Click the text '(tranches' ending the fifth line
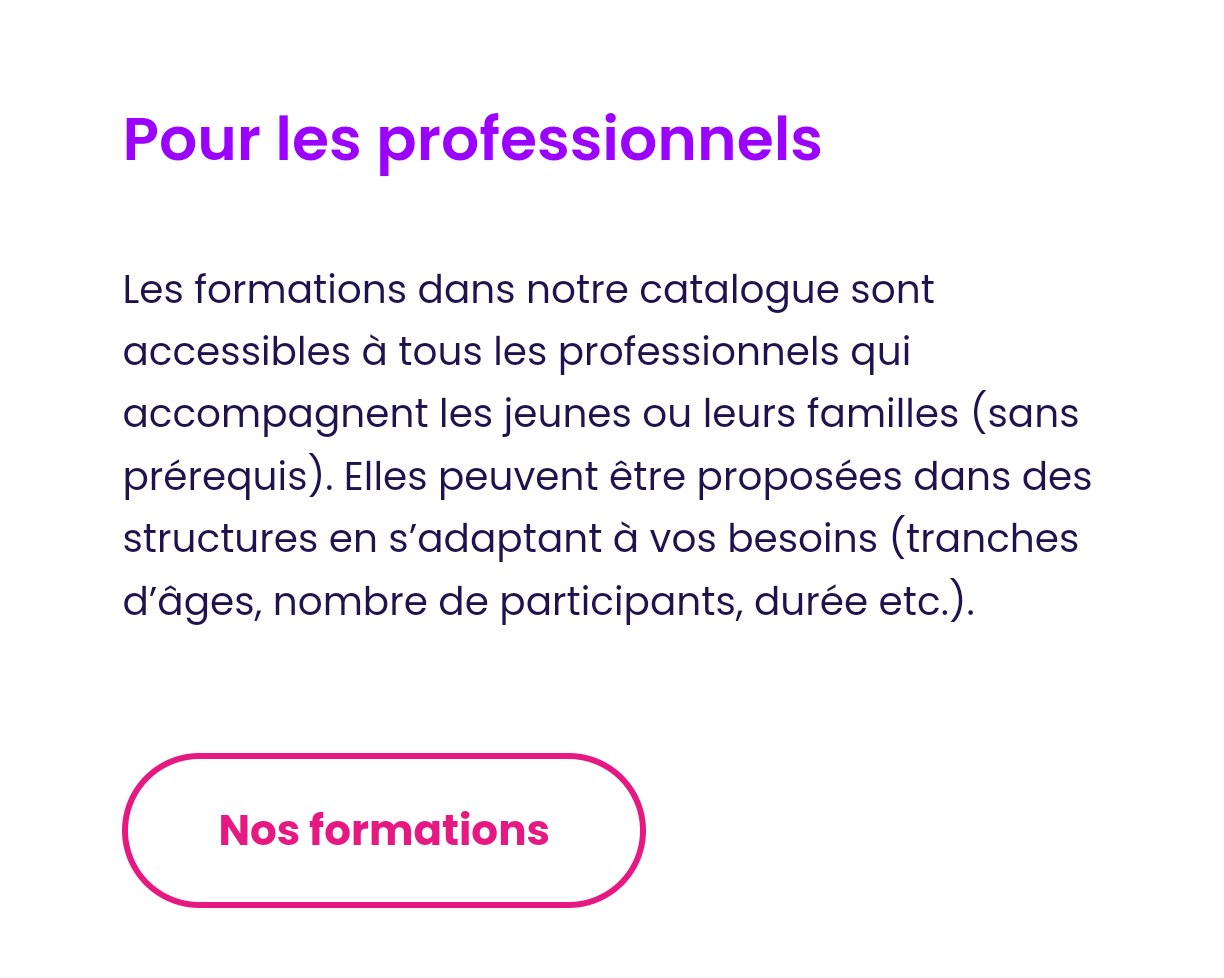Viewport: 1224px width, 978px height. [x=984, y=539]
